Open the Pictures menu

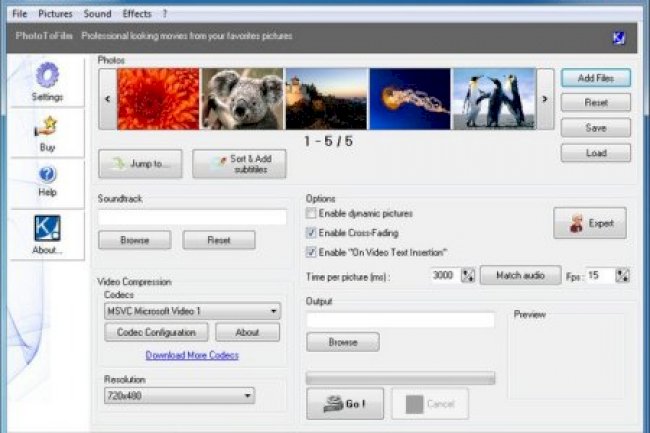coord(55,14)
